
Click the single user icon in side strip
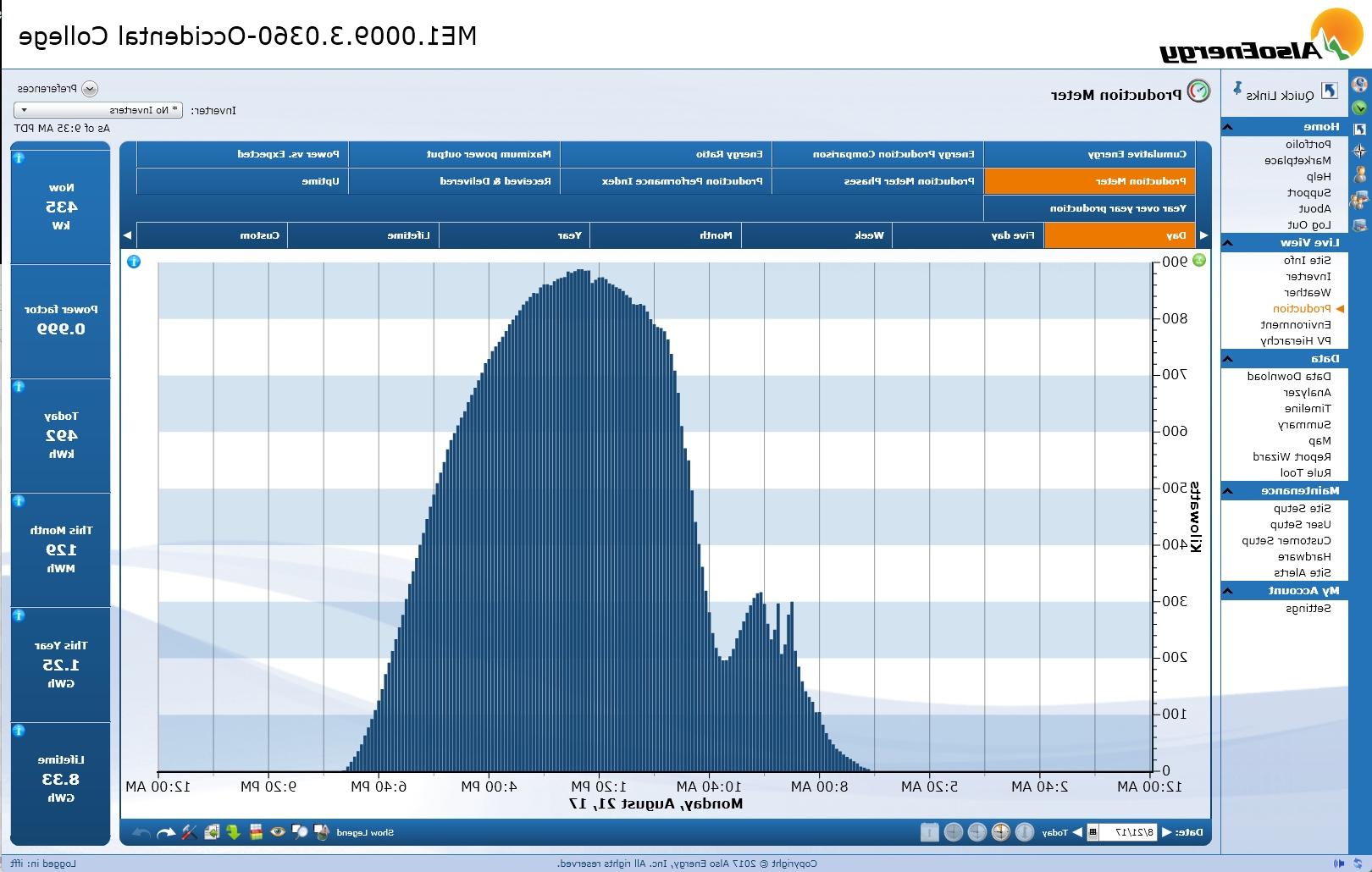pyautogui.click(x=1359, y=175)
